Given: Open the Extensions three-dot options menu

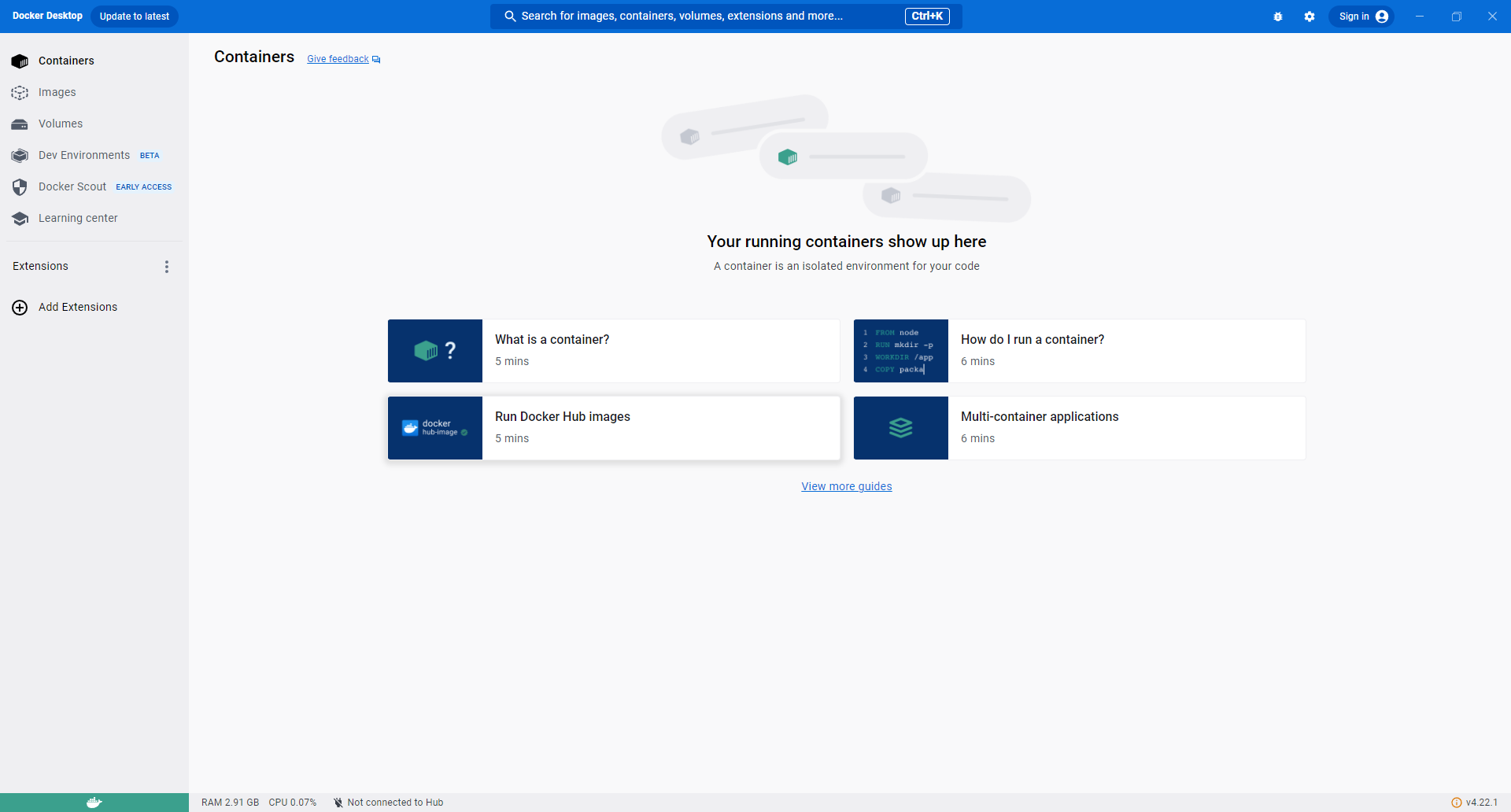Looking at the screenshot, I should click(x=167, y=267).
